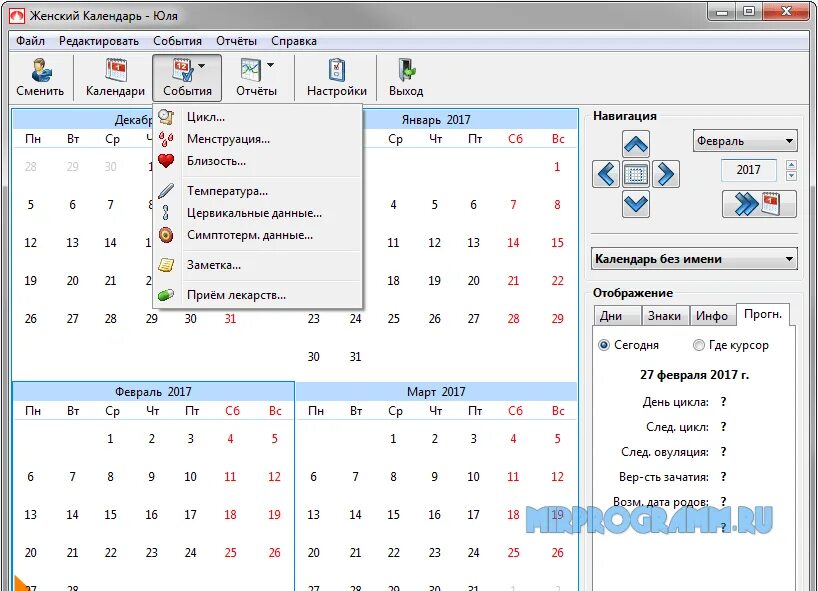Expand the Отчёты button dropdown arrow

(x=270, y=65)
